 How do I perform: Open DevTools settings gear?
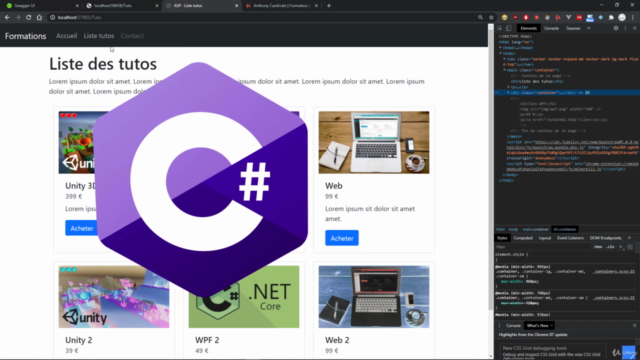(616, 28)
